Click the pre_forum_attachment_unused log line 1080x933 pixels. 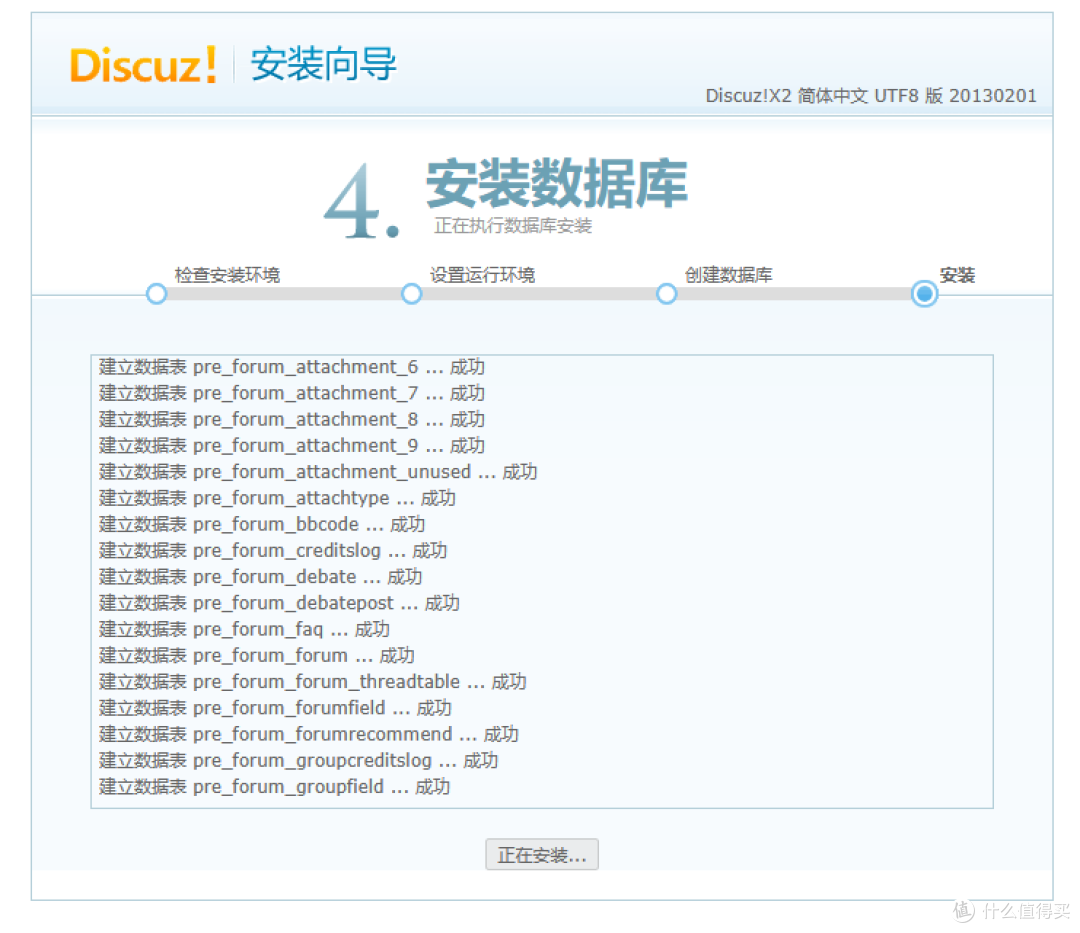click(318, 472)
